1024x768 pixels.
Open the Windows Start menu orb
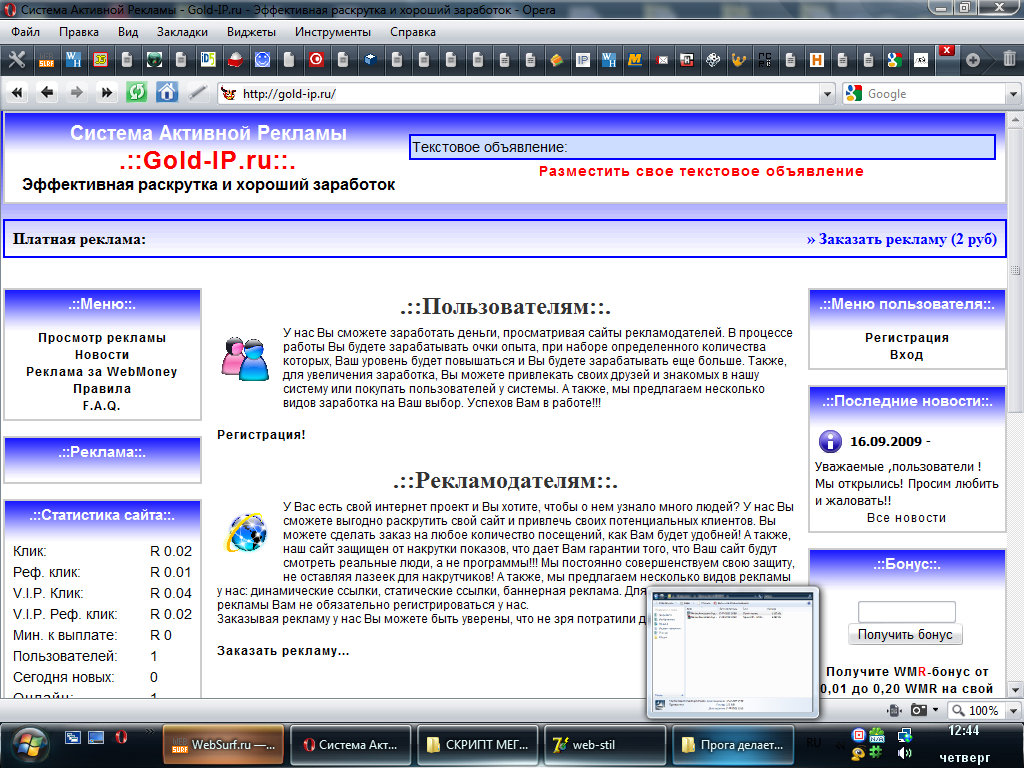tap(28, 744)
